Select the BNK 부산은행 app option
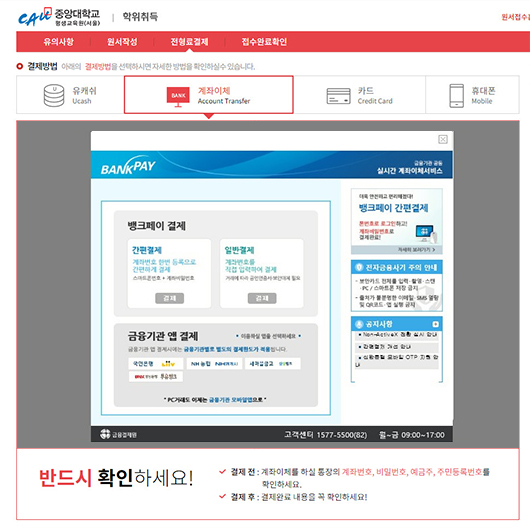Screen dimensions: 530x530 (156, 376)
